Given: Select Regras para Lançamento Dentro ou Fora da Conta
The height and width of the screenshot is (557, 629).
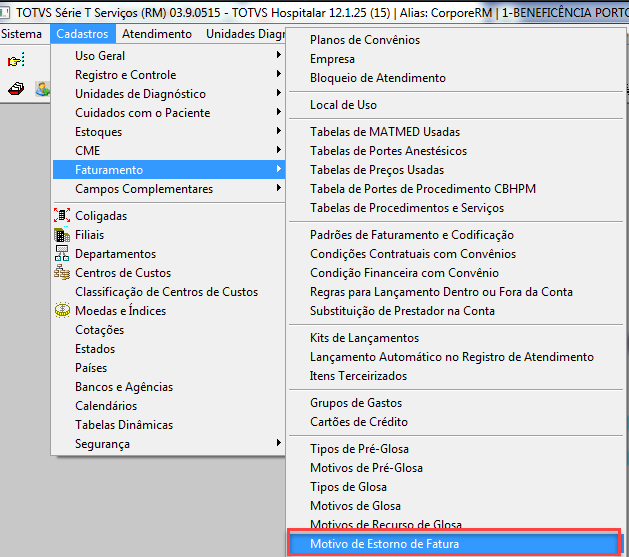Looking at the screenshot, I should (x=456, y=292).
